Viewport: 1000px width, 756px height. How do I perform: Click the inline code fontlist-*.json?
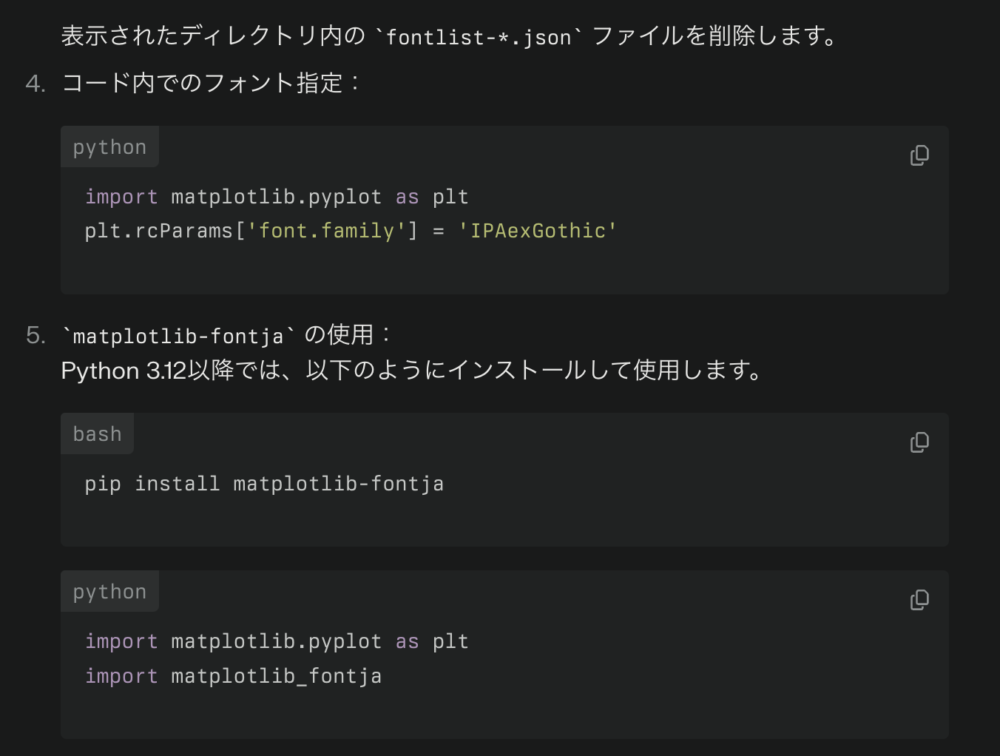[x=478, y=39]
